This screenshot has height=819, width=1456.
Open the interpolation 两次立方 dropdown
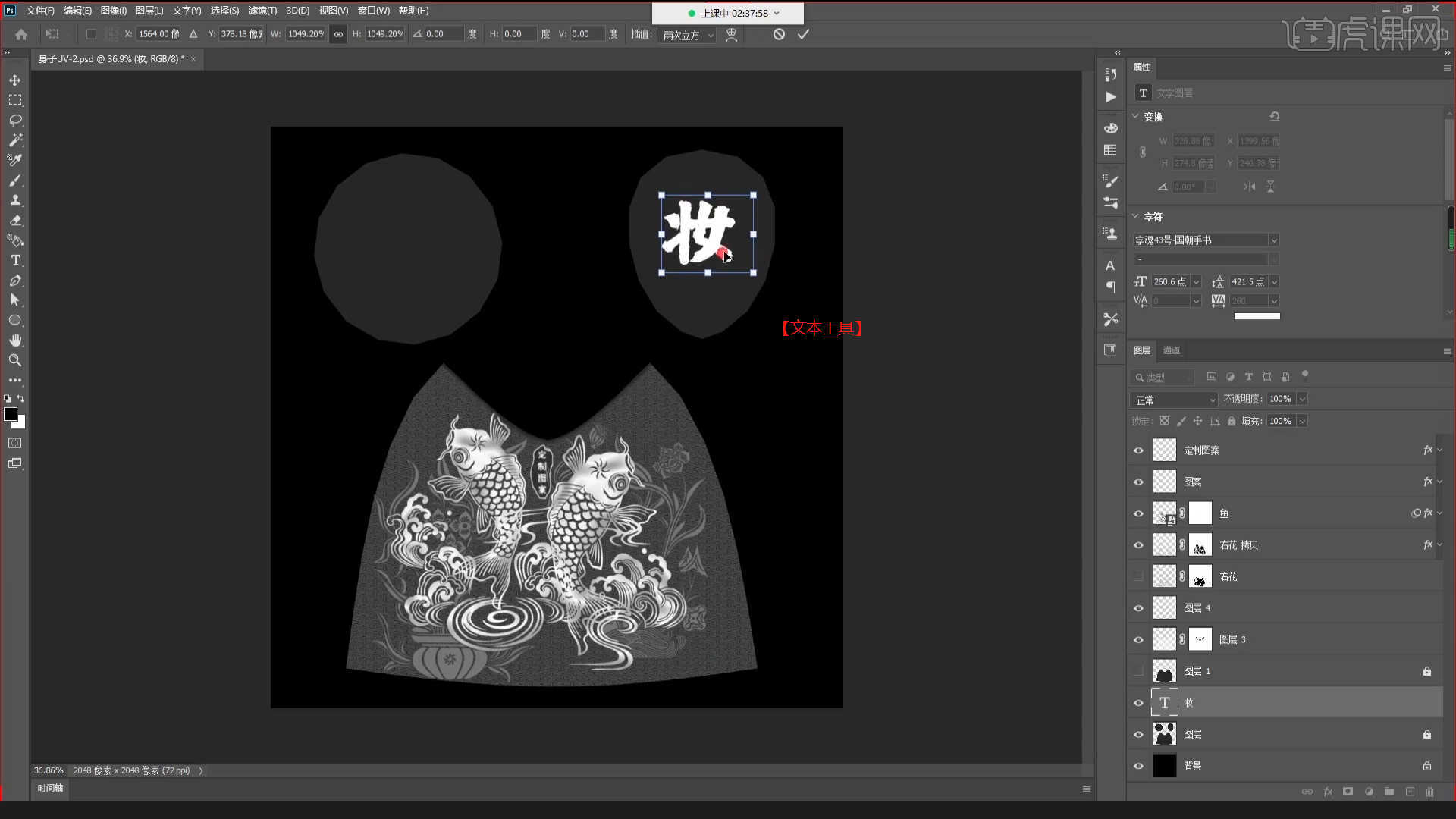[687, 35]
